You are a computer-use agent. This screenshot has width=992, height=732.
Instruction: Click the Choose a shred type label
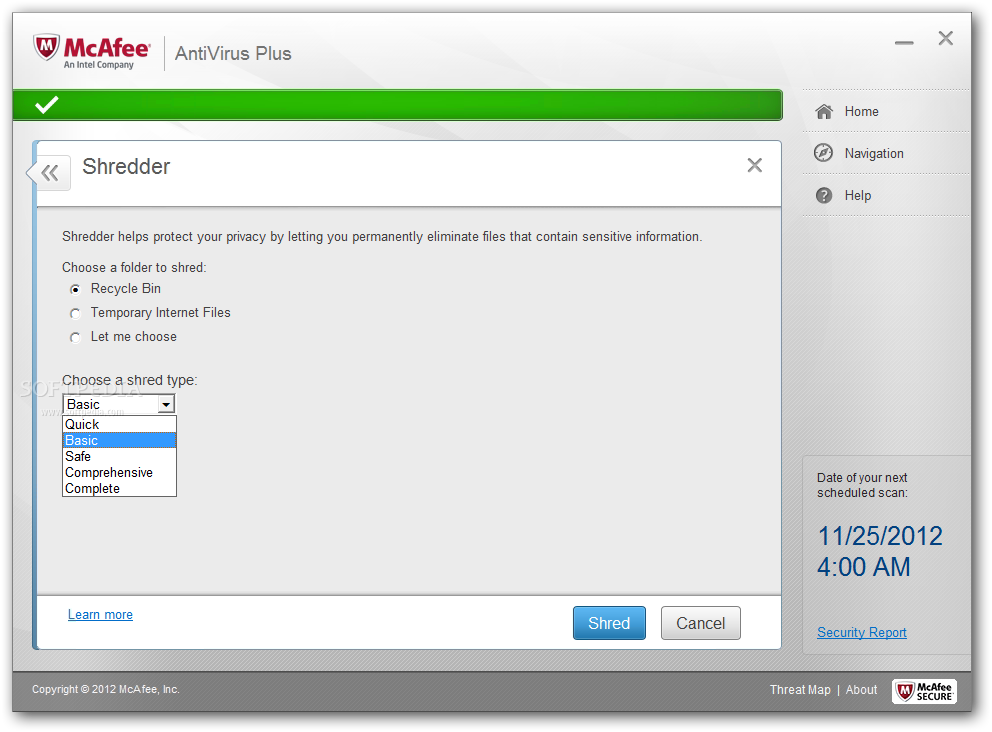130,380
